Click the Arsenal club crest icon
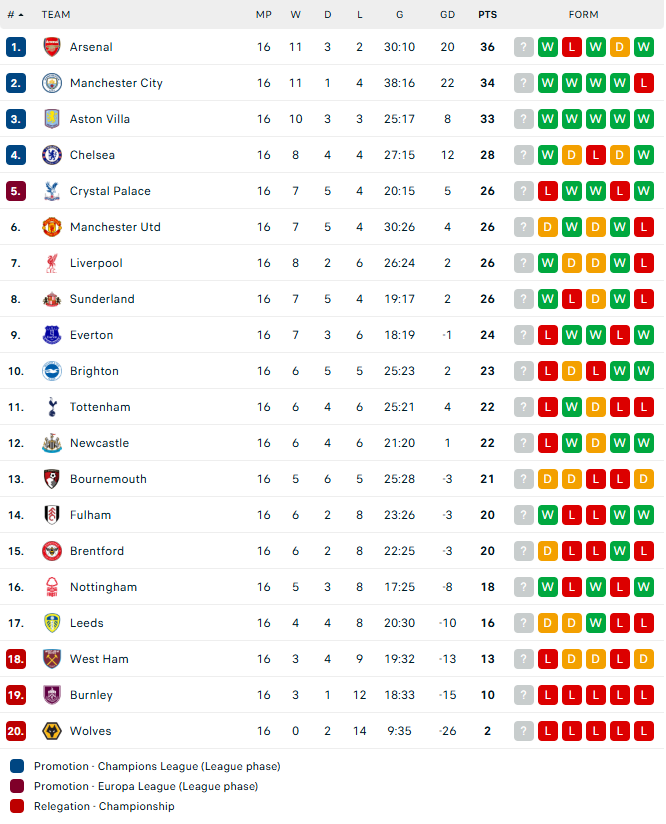The height and width of the screenshot is (824, 666). click(x=52, y=47)
